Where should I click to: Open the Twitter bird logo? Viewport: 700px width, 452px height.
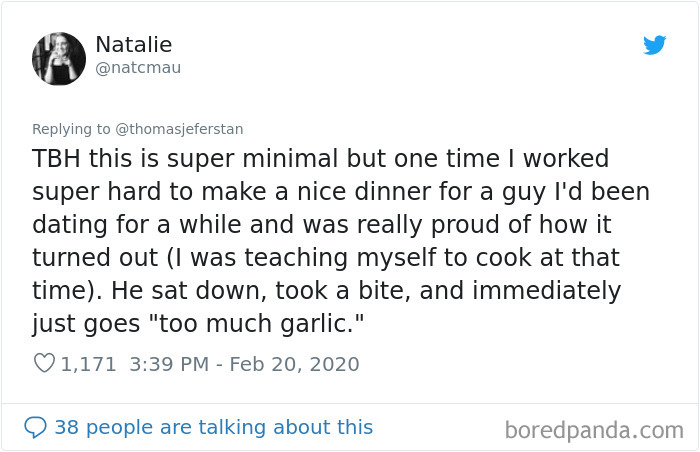click(654, 46)
